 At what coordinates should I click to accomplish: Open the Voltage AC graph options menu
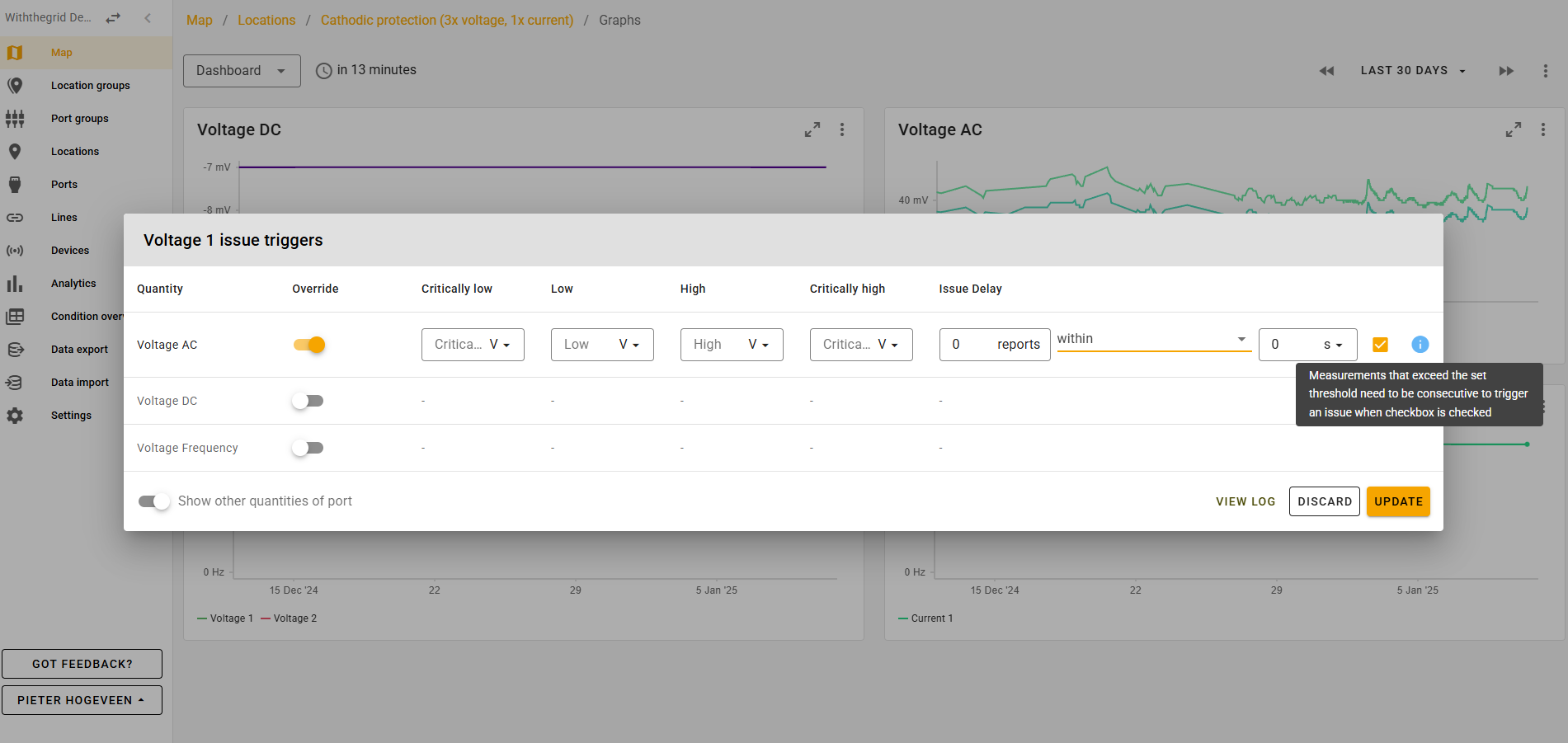(1542, 129)
